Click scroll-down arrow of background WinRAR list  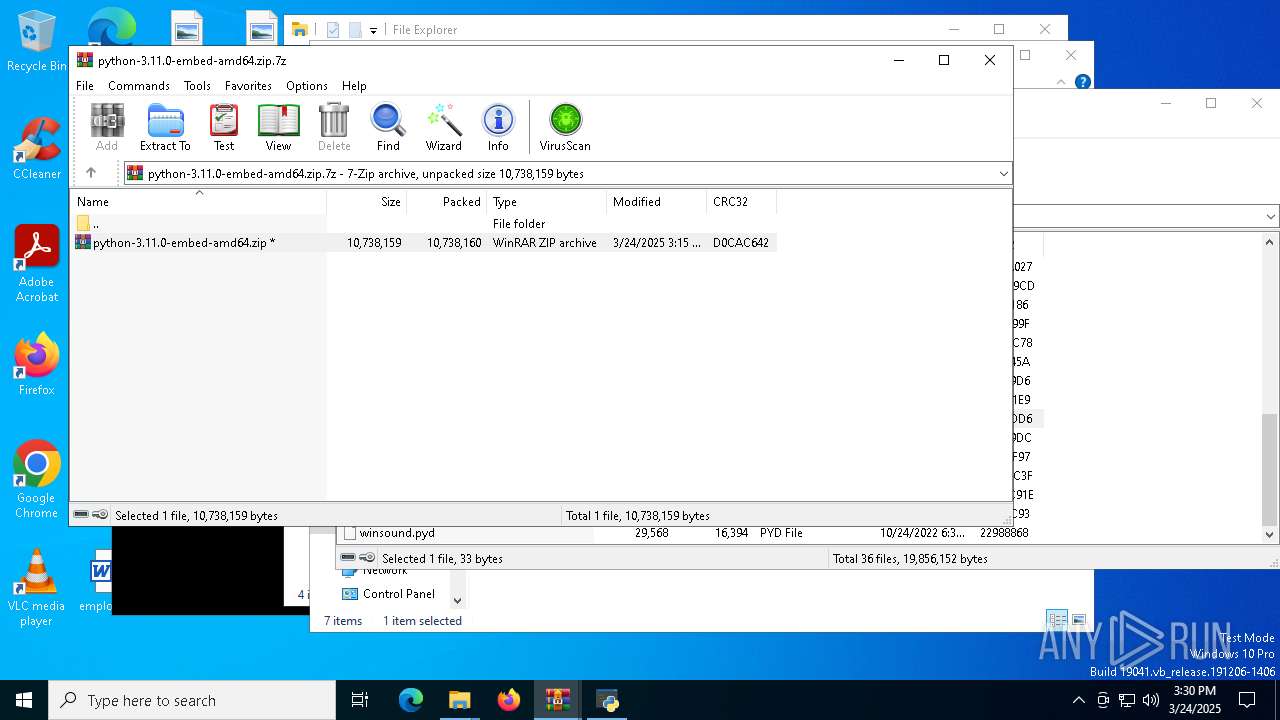[1270, 534]
